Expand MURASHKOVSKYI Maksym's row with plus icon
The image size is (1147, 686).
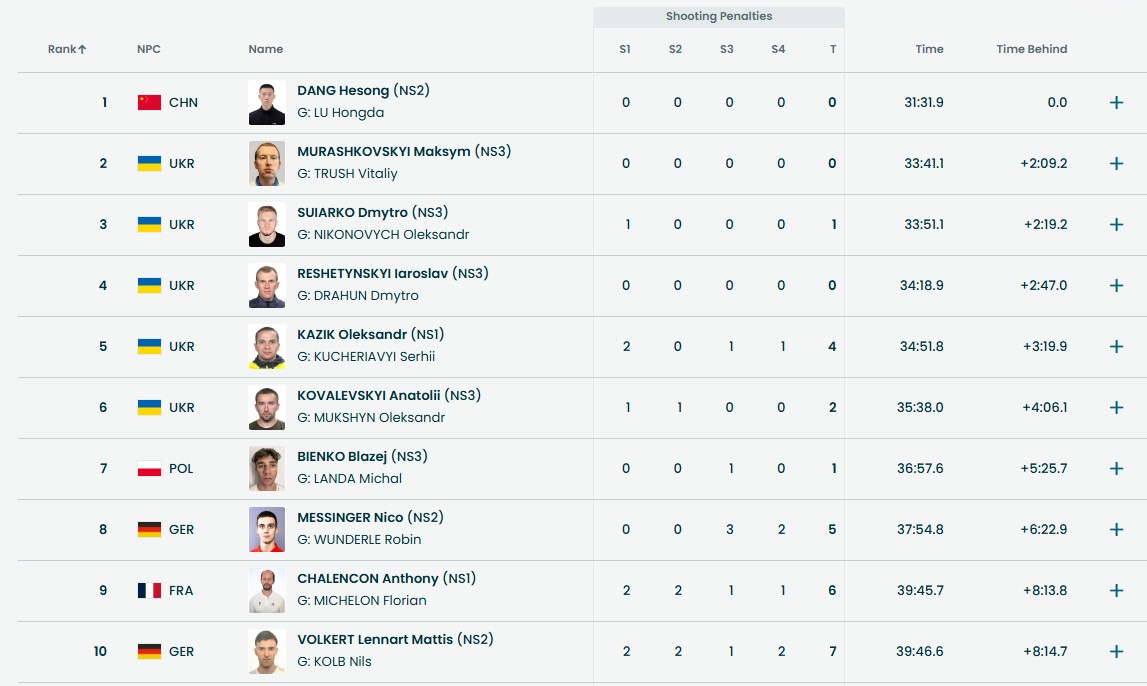(x=1116, y=164)
